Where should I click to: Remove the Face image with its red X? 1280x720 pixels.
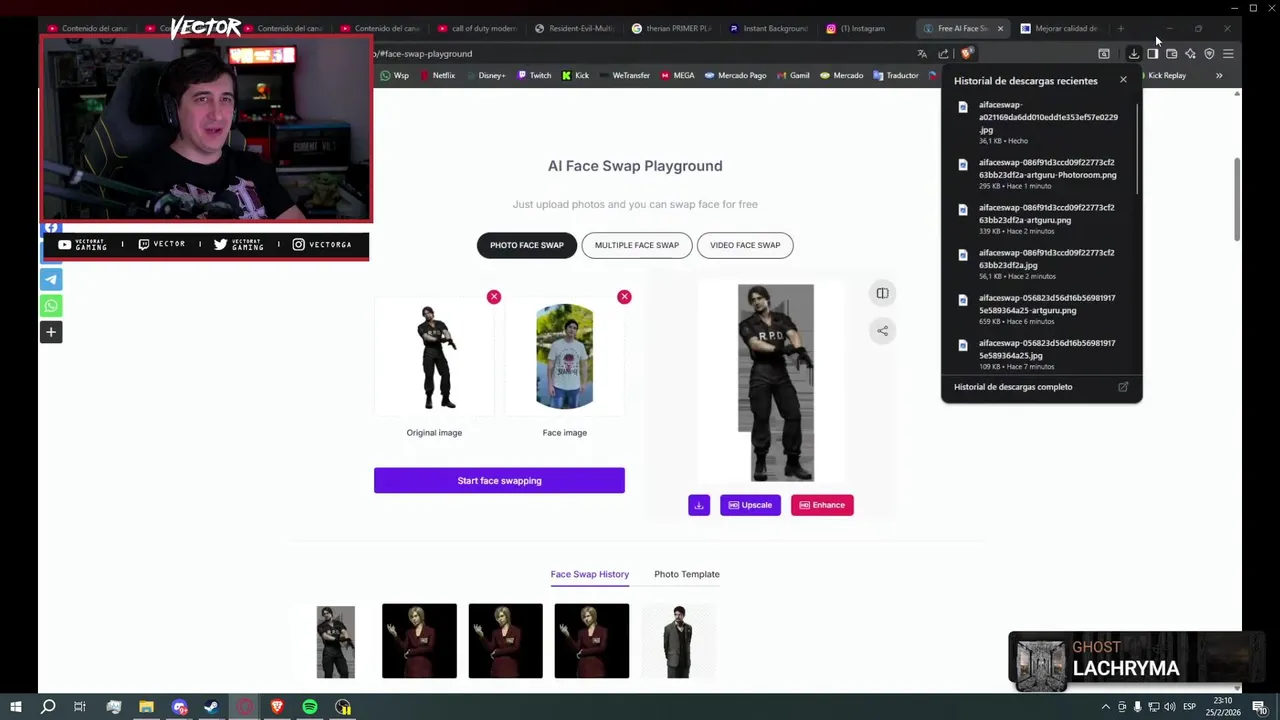click(624, 297)
